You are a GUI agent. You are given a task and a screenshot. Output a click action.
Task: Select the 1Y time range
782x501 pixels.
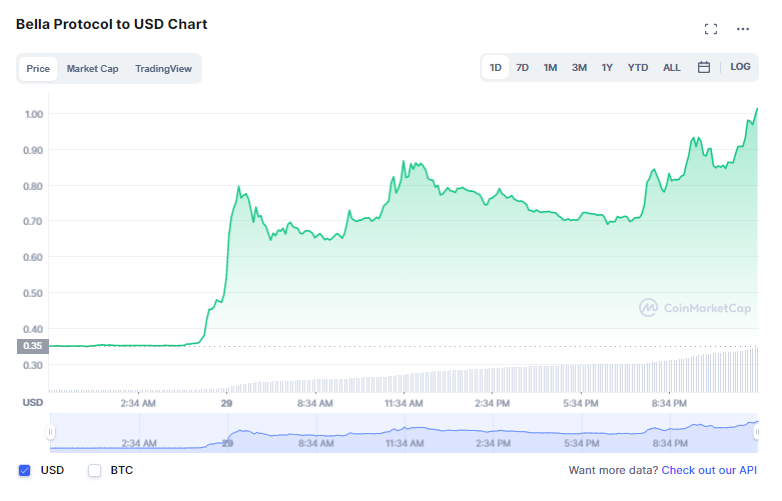[607, 67]
